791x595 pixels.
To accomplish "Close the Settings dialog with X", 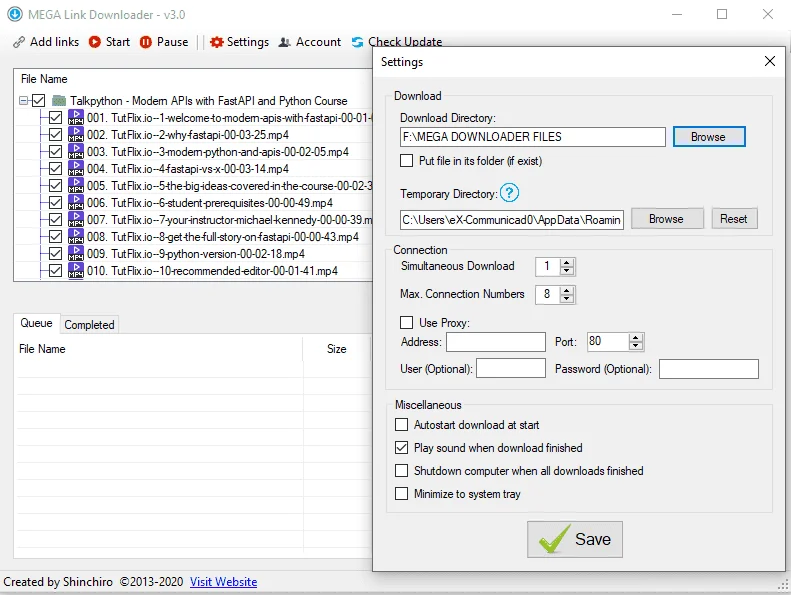I will (770, 61).
